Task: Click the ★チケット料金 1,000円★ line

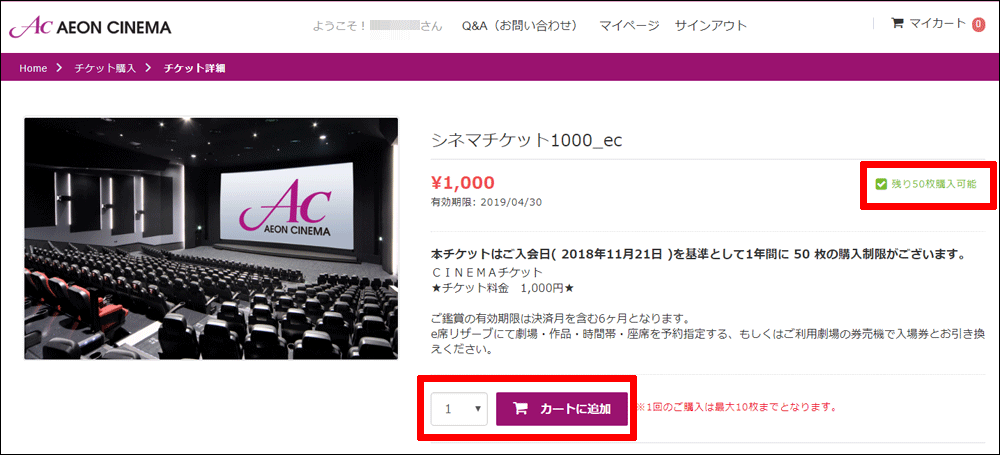Action: click(x=503, y=288)
